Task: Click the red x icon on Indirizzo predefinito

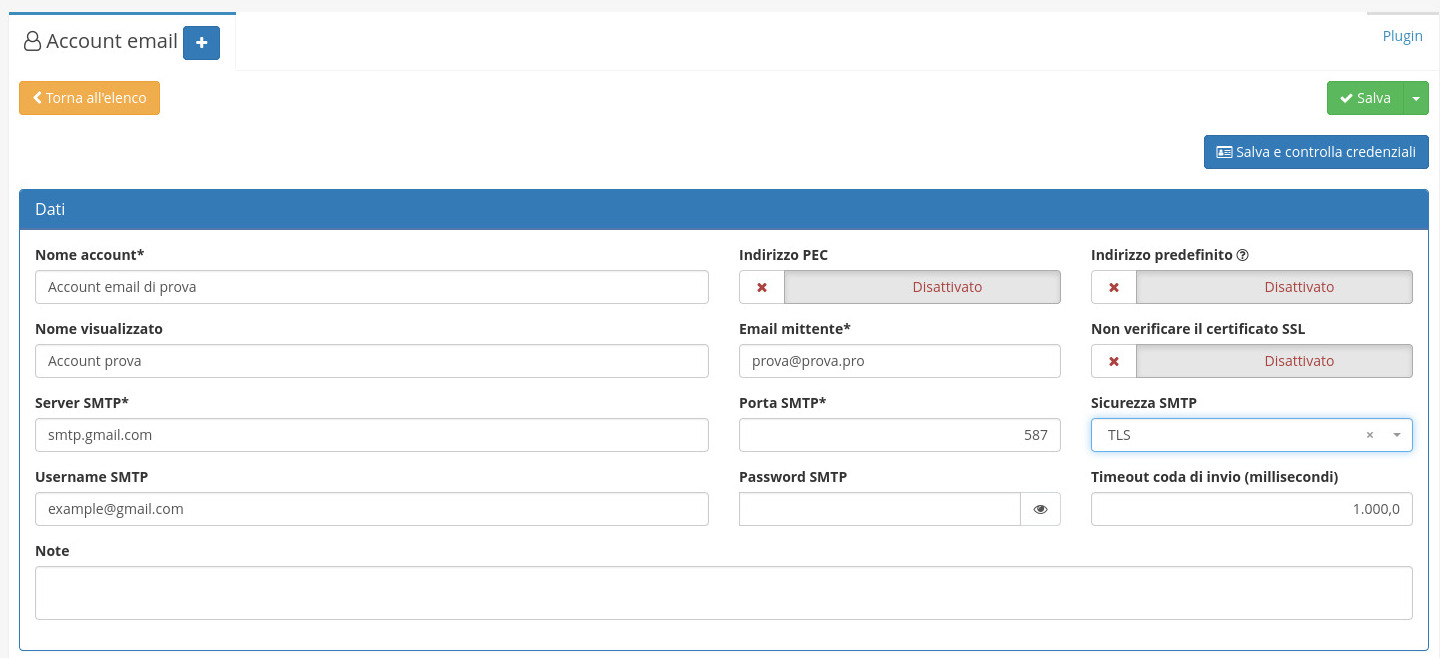Action: coord(1114,287)
